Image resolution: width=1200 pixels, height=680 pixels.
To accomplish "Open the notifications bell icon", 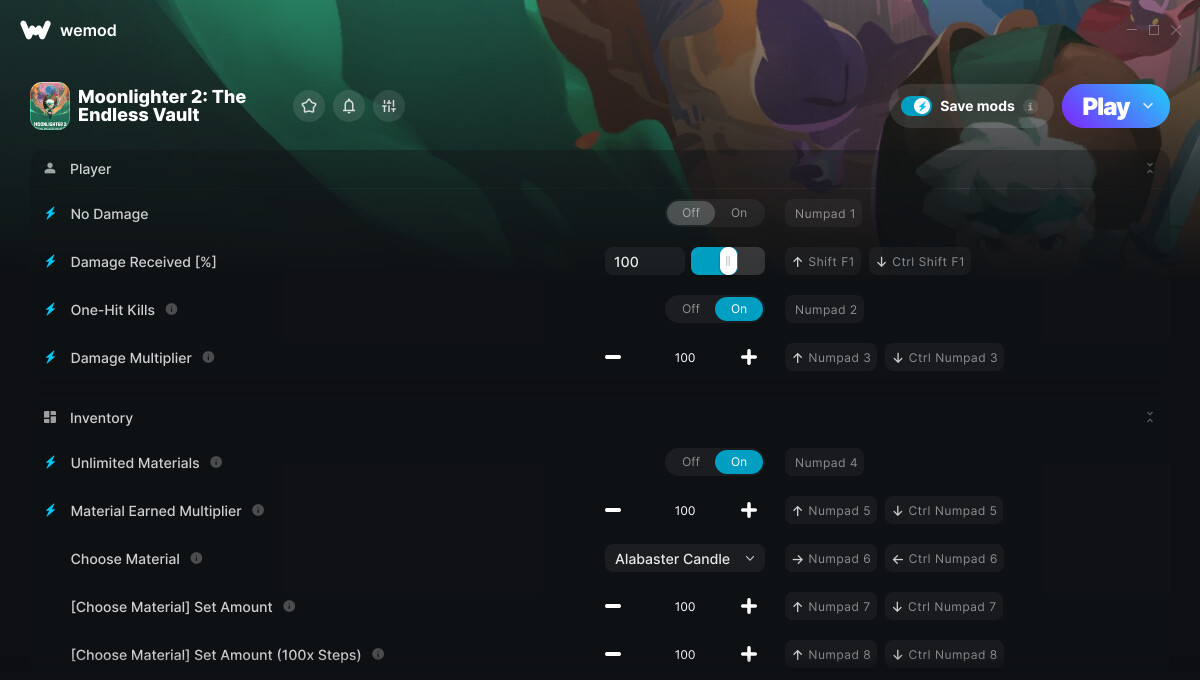I will coord(349,106).
